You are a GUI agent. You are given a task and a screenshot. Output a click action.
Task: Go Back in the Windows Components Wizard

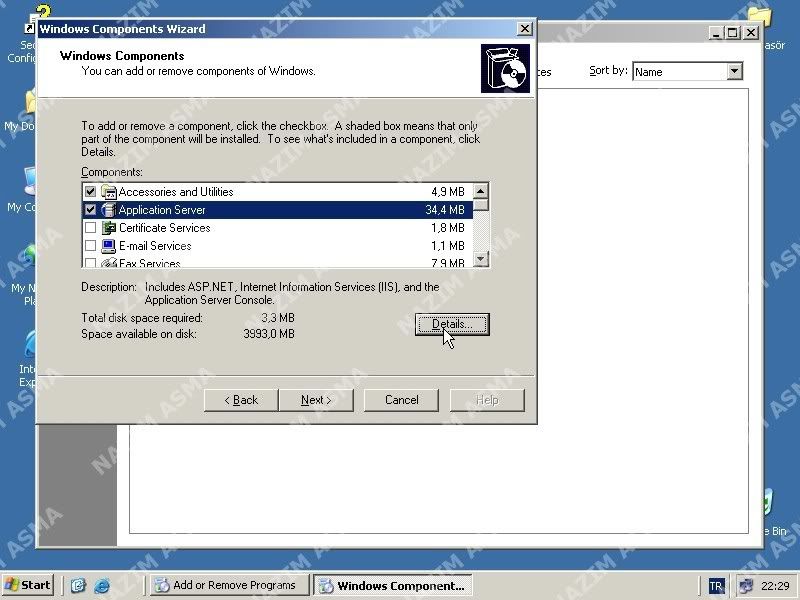pyautogui.click(x=241, y=400)
